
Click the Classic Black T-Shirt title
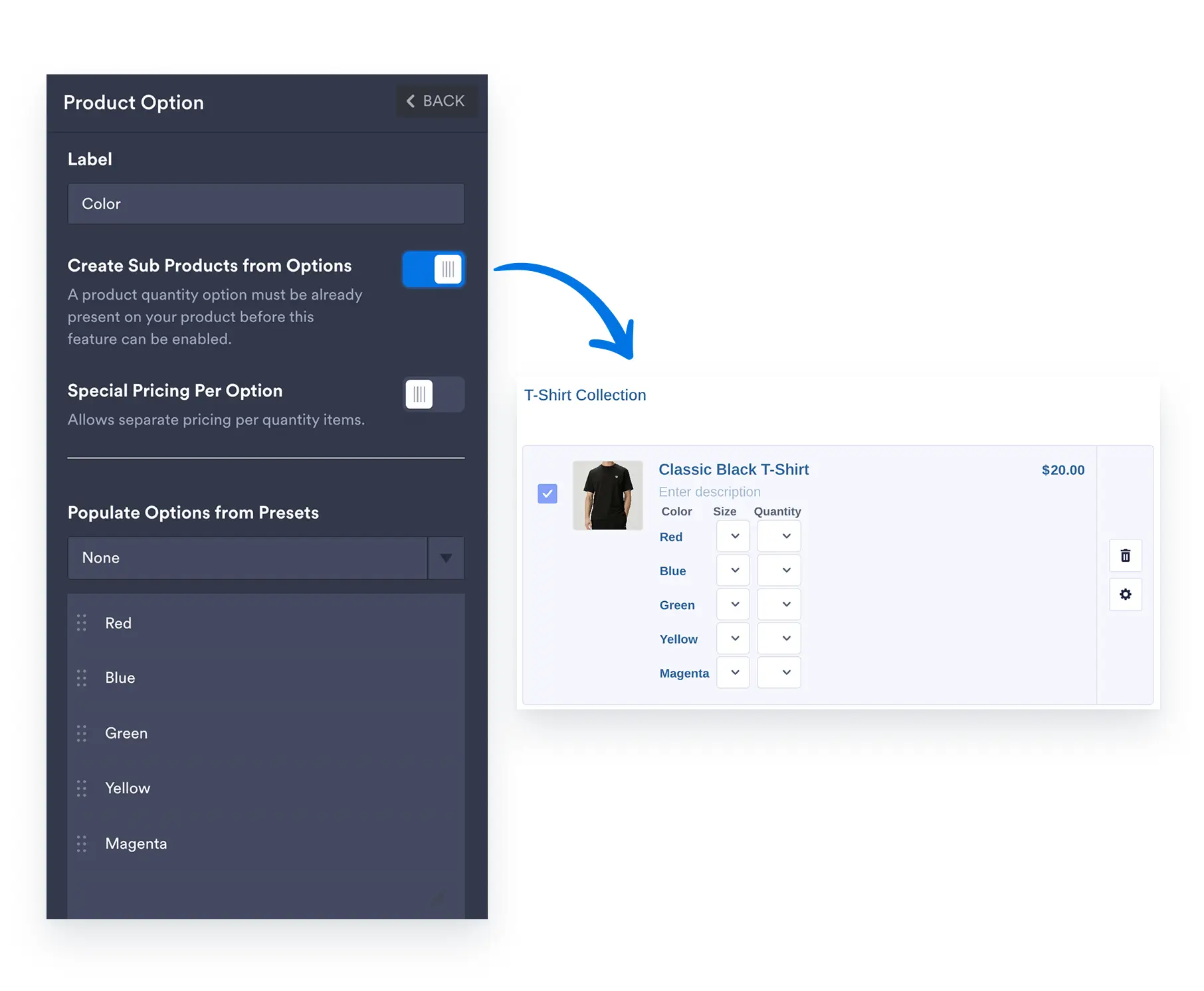click(x=734, y=470)
